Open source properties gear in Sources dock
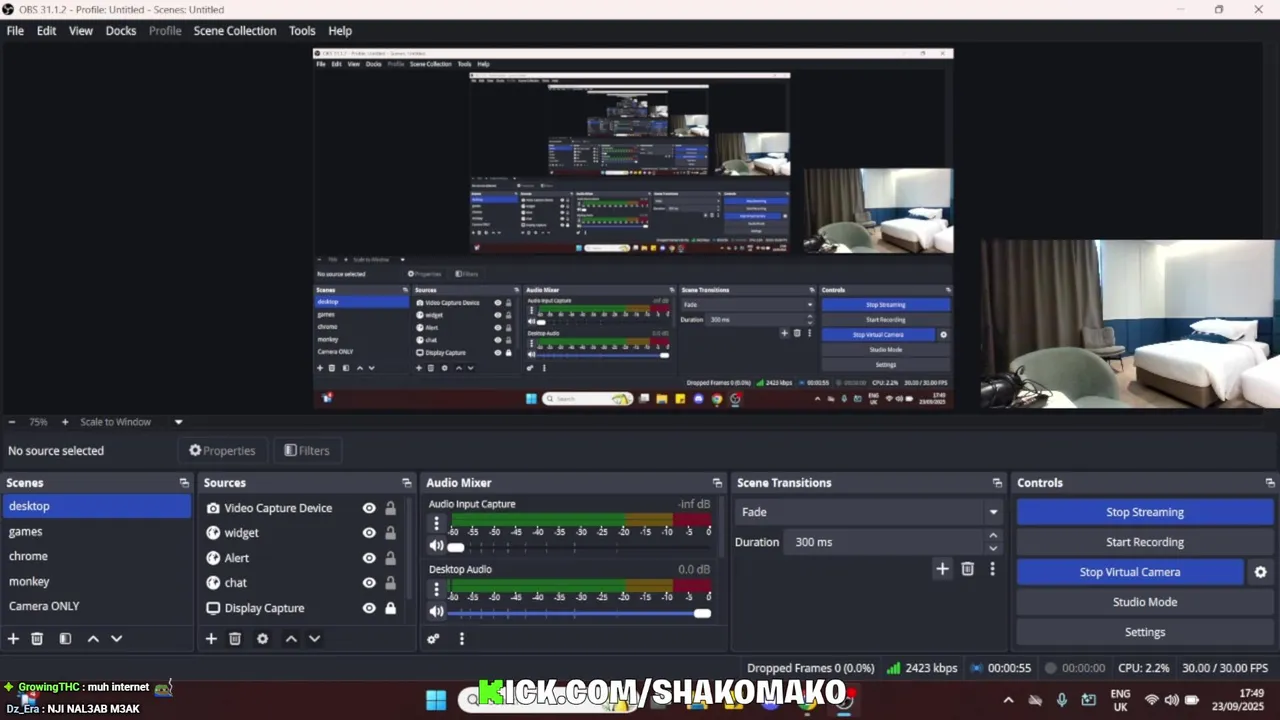This screenshot has height=720, width=1280. [262, 639]
